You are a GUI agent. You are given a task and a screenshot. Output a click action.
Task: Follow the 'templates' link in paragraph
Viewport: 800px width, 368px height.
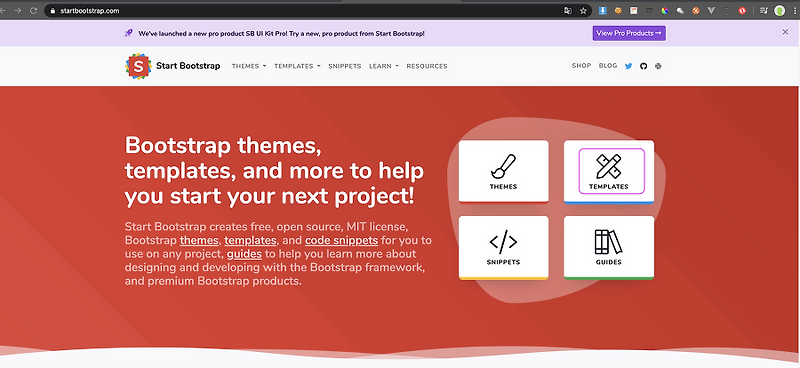click(250, 240)
